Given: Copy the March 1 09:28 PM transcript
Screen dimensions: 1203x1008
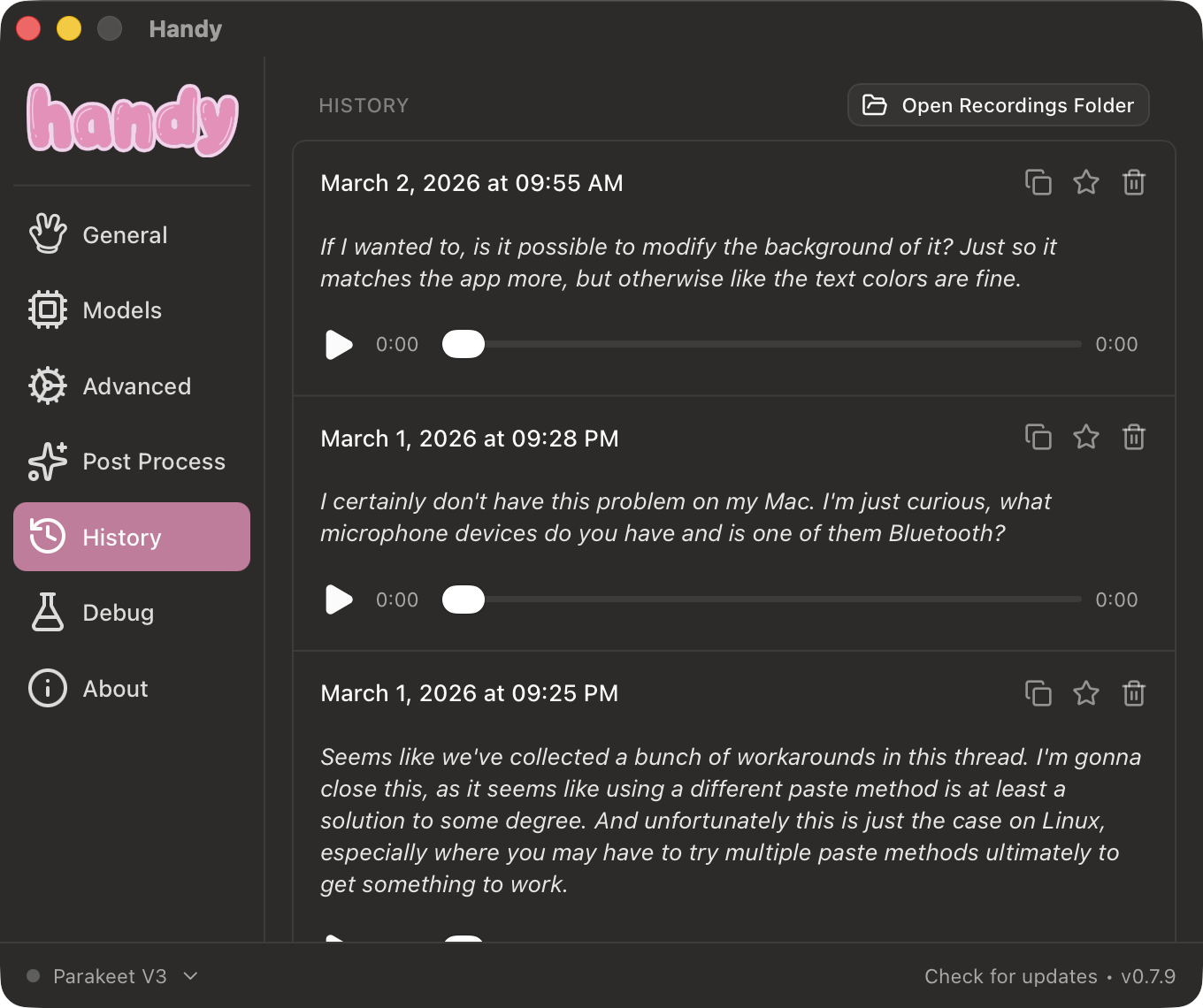Looking at the screenshot, I should pyautogui.click(x=1038, y=437).
